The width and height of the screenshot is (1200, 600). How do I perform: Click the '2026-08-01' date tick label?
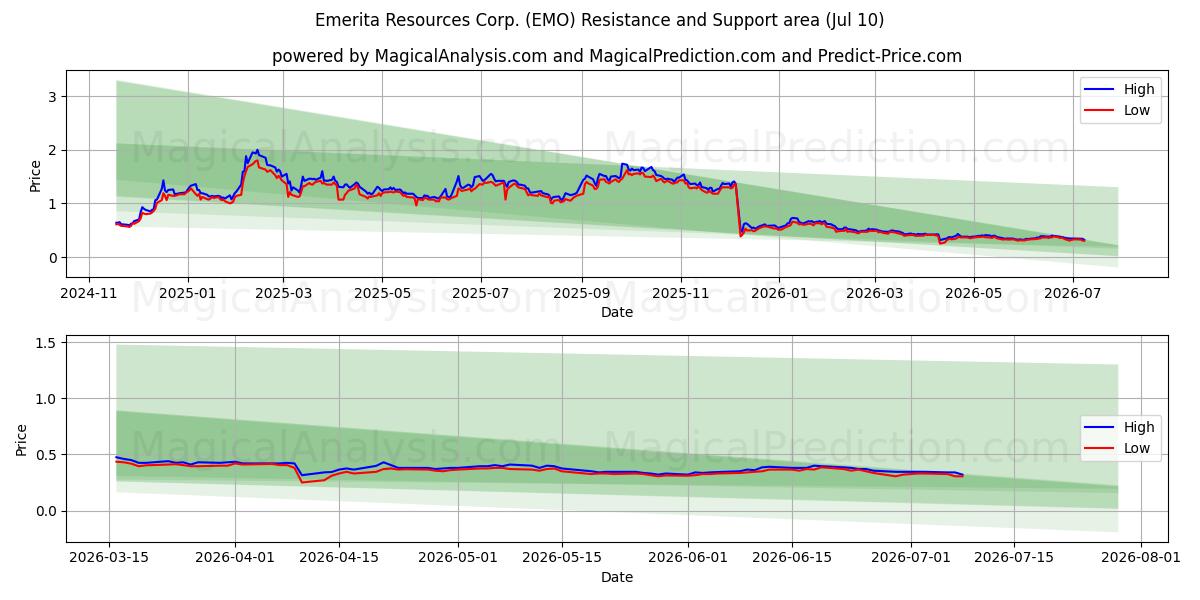click(x=1141, y=557)
